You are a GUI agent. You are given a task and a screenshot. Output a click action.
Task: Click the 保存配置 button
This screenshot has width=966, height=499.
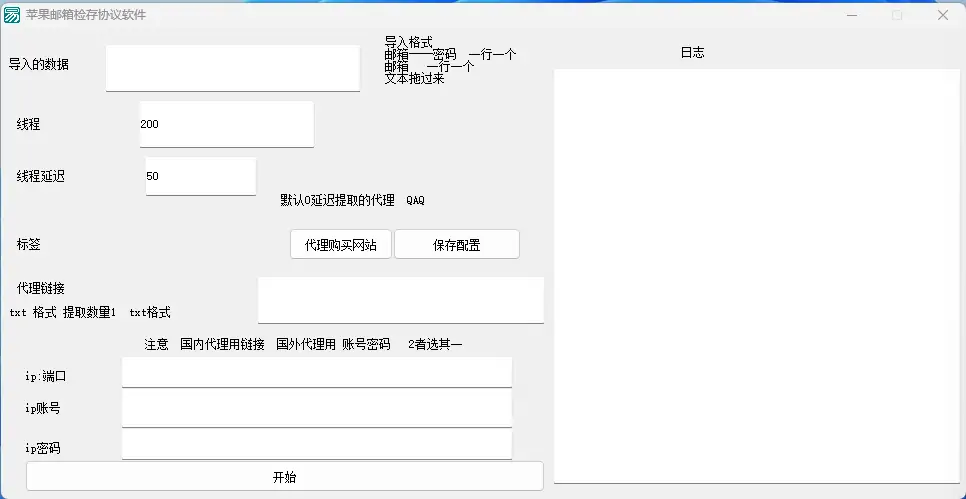point(457,245)
